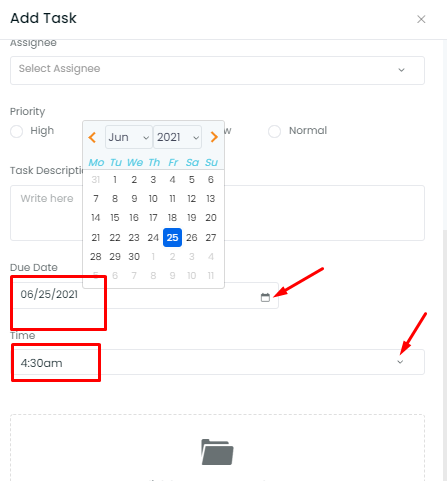The height and width of the screenshot is (481, 447).
Task: Go to next month with orange right arrow
Action: (214, 137)
